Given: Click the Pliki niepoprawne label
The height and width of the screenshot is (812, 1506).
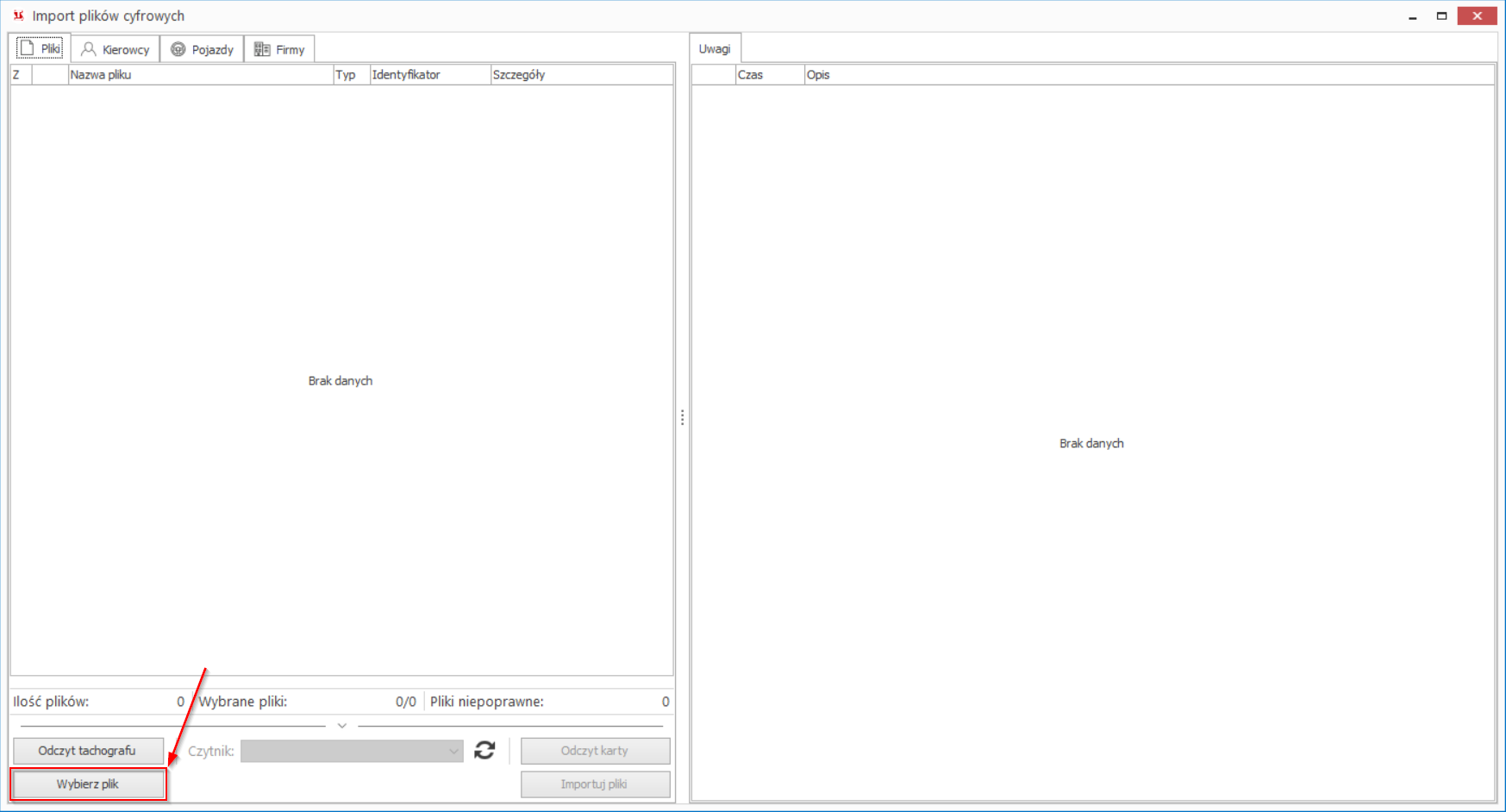Looking at the screenshot, I should 487,702.
